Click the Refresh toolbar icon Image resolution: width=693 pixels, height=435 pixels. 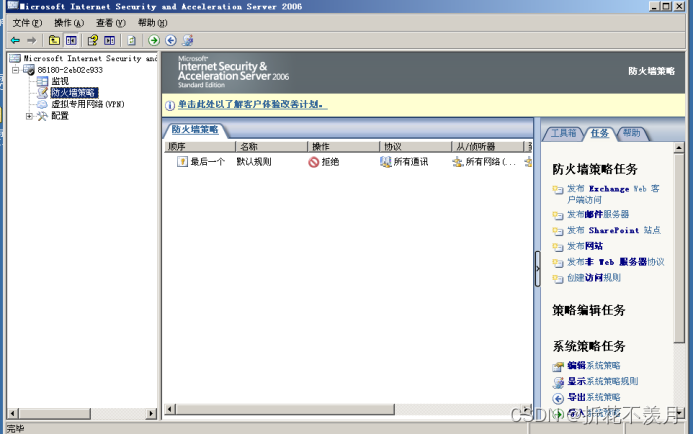point(131,40)
